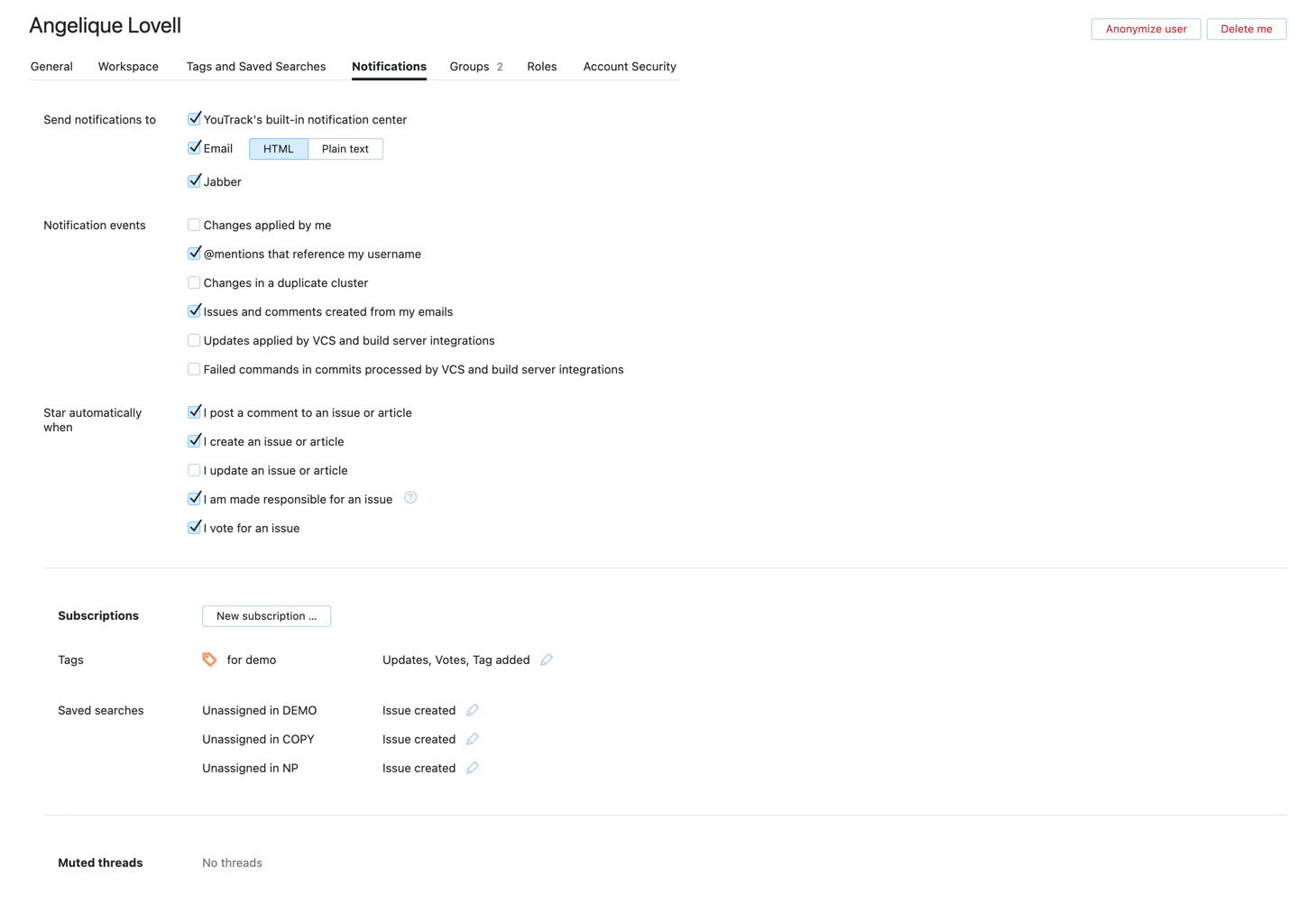Edit the 'for demo' tag subscription via pencil icon
This screenshot has height=905, width=1316.
pos(547,660)
